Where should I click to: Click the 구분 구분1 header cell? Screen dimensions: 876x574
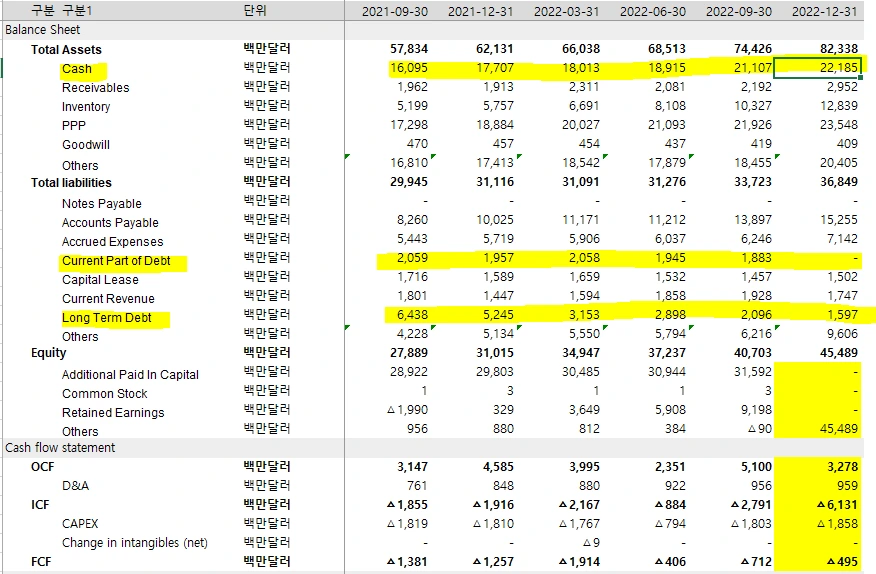(x=61, y=11)
